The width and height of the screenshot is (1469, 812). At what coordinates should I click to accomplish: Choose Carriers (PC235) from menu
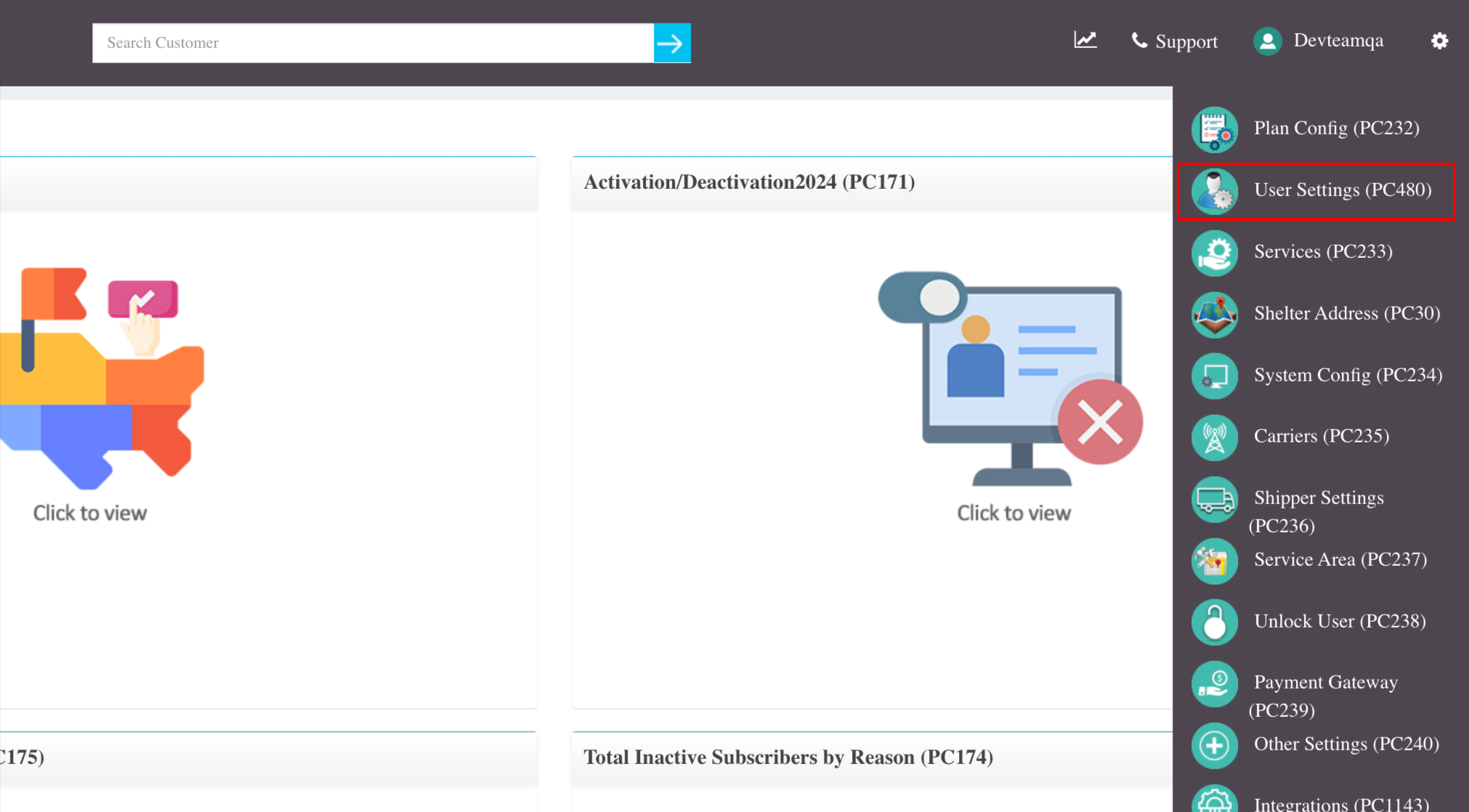tap(1322, 436)
